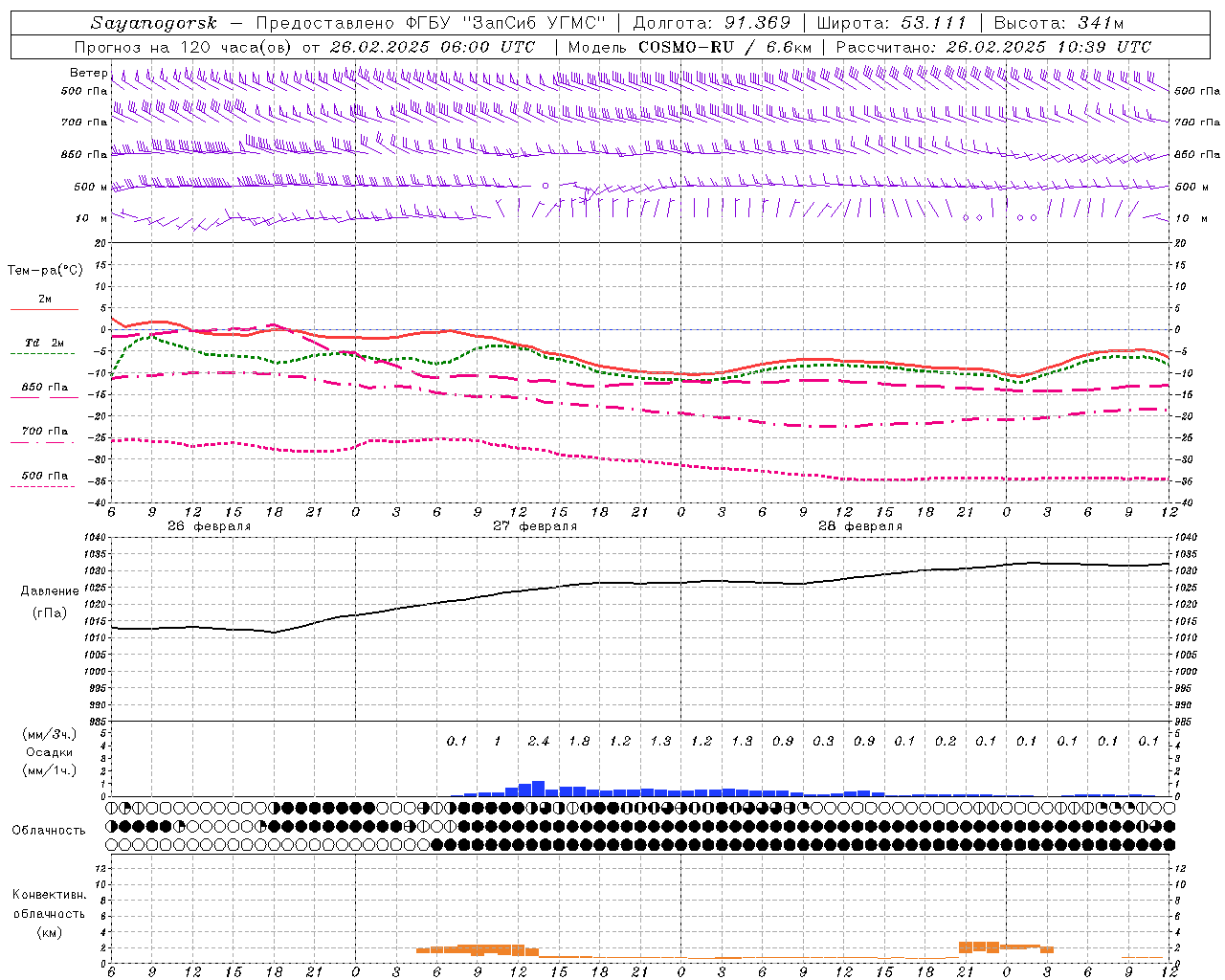Click the '(гПа)' pressure unit label
This screenshot has width=1225, height=980.
tap(50, 613)
